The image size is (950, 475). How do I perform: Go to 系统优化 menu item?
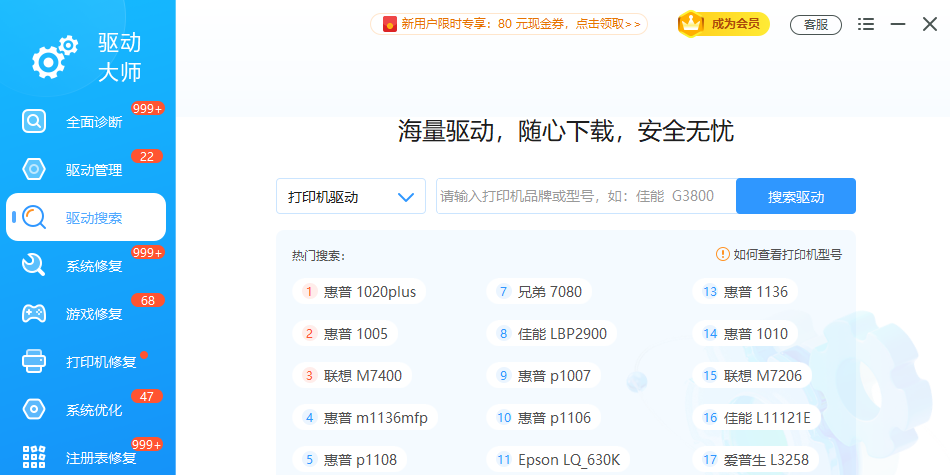pyautogui.click(x=86, y=410)
